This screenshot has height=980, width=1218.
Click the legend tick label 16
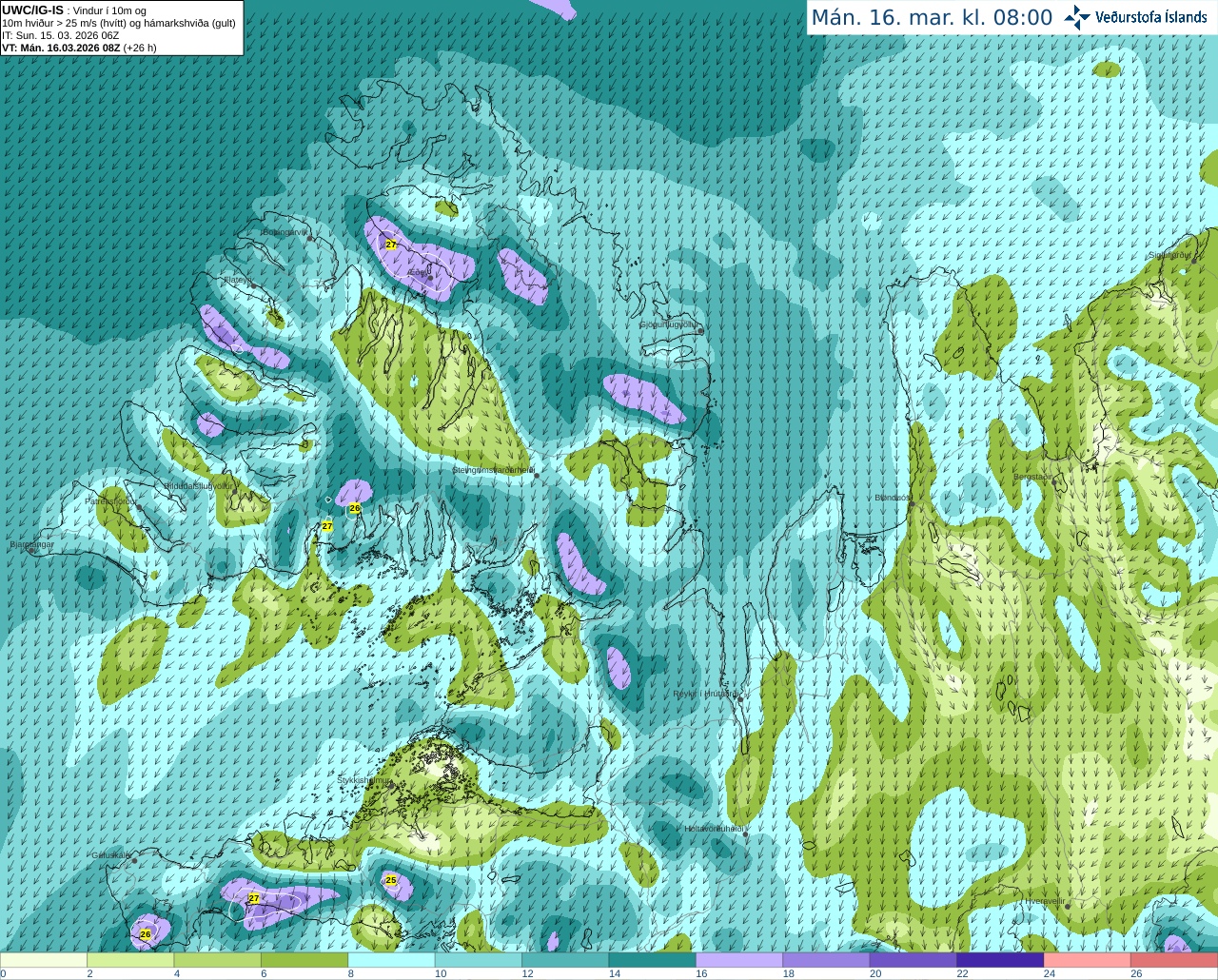pyautogui.click(x=701, y=973)
